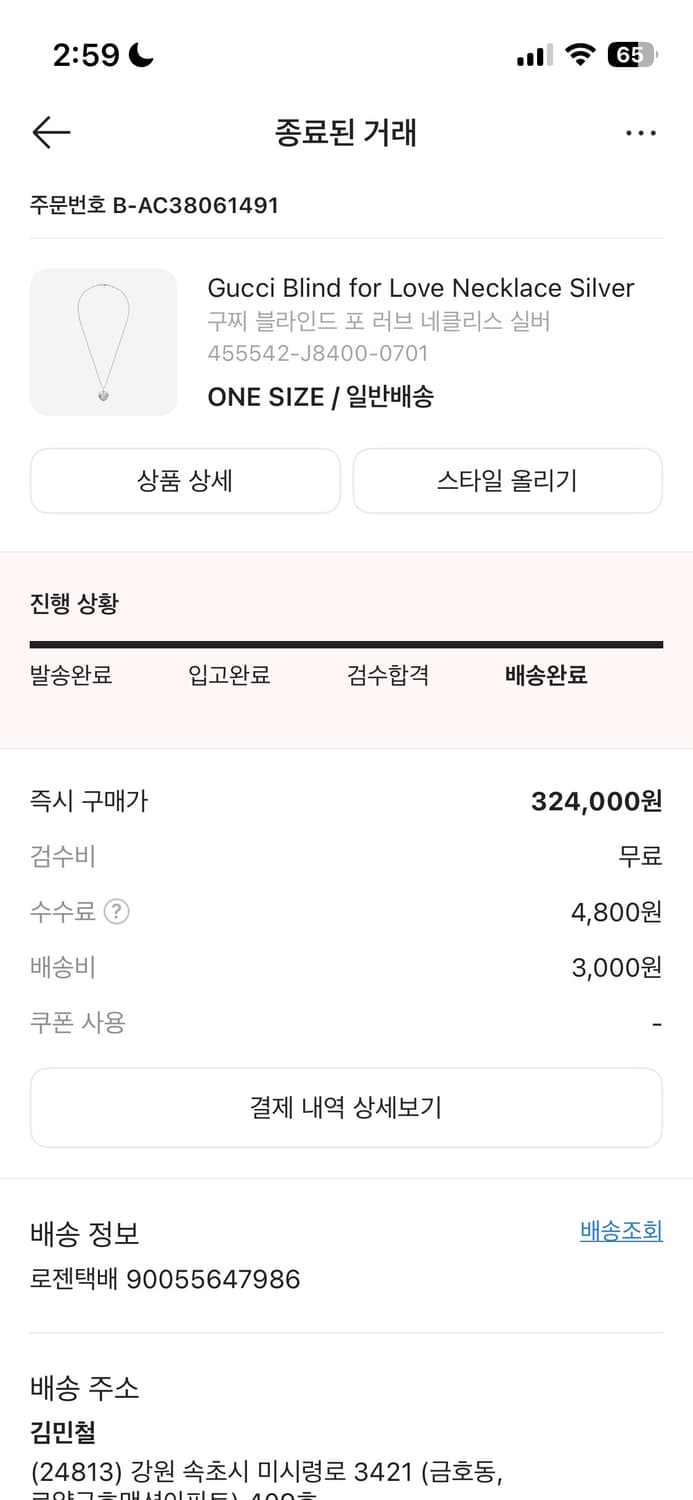The height and width of the screenshot is (1500, 693).
Task: Open the product thumbnail image of the necklace
Action: coord(104,342)
